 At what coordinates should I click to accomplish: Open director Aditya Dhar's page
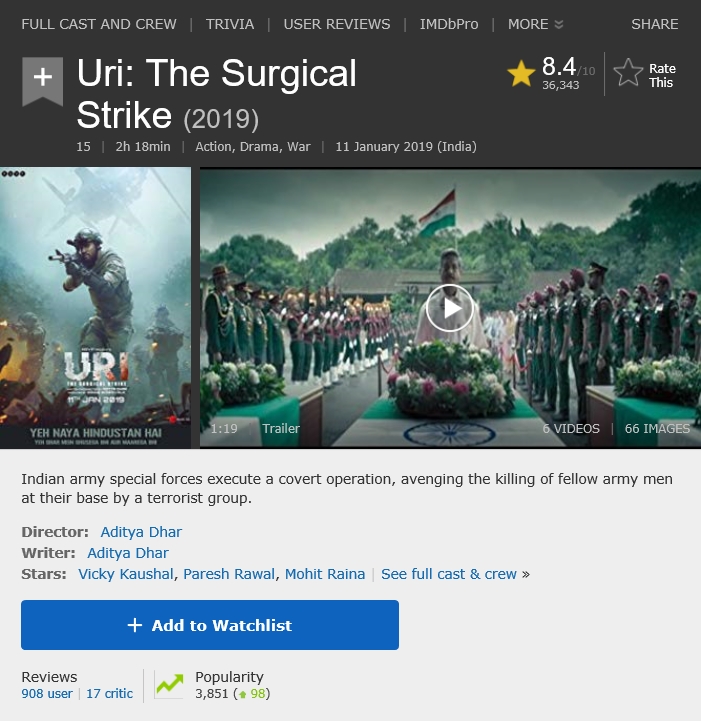141,532
